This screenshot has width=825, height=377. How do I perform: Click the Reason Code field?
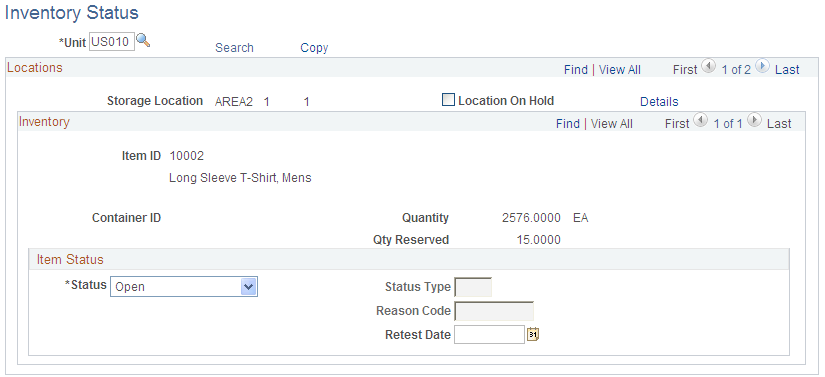coord(494,311)
